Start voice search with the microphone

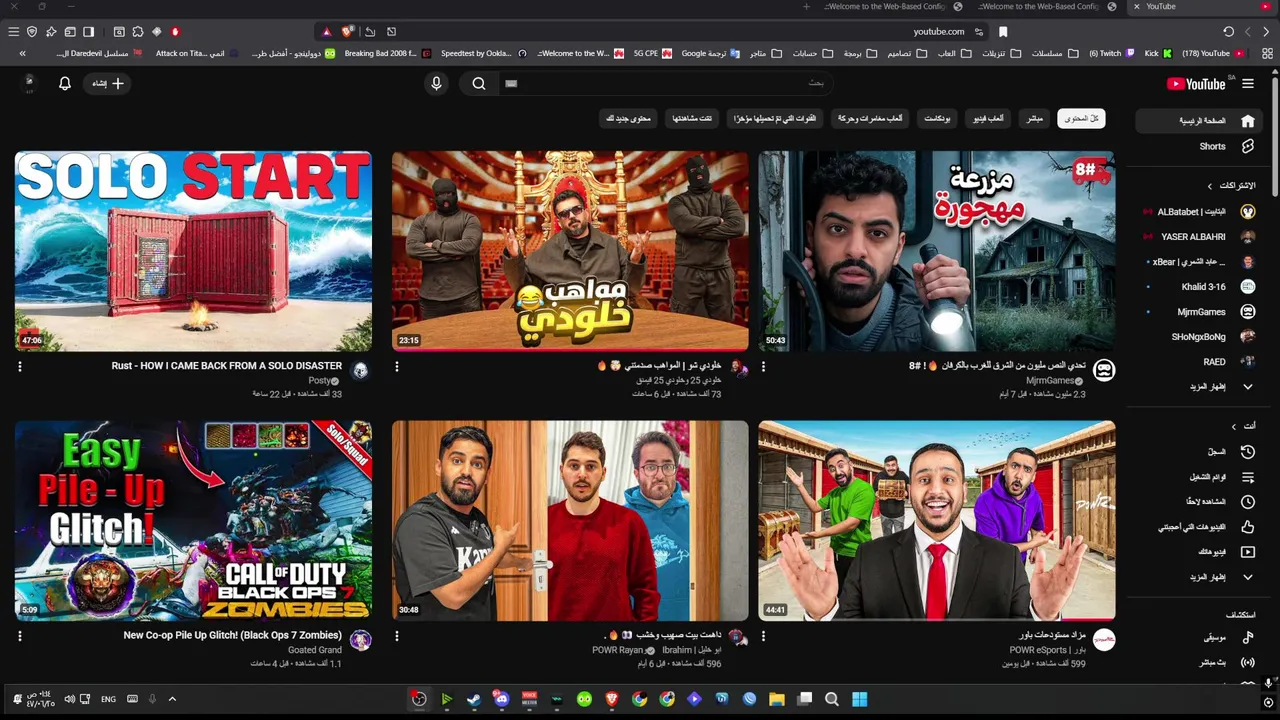(x=436, y=84)
